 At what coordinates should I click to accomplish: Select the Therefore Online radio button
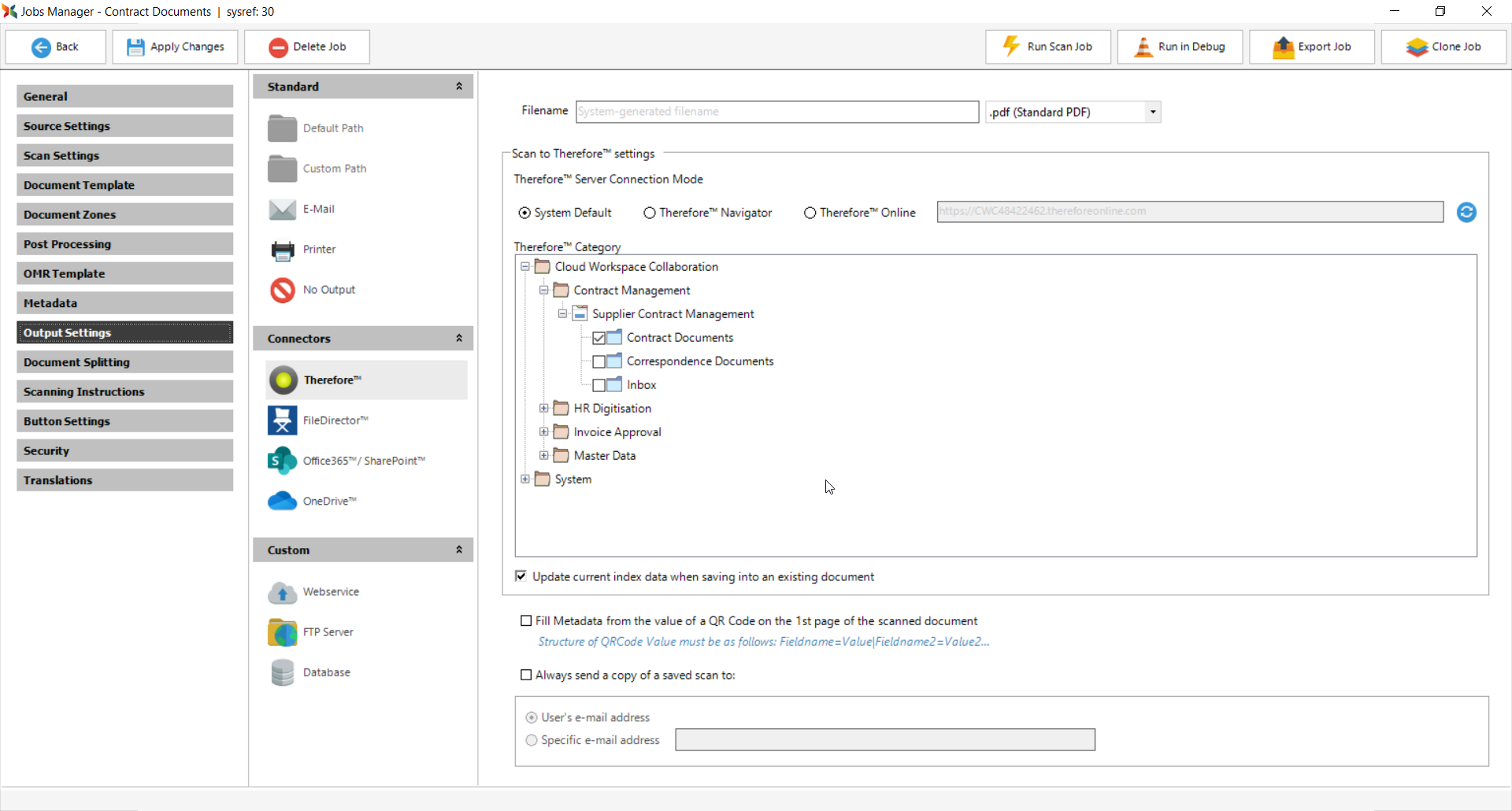click(x=810, y=213)
